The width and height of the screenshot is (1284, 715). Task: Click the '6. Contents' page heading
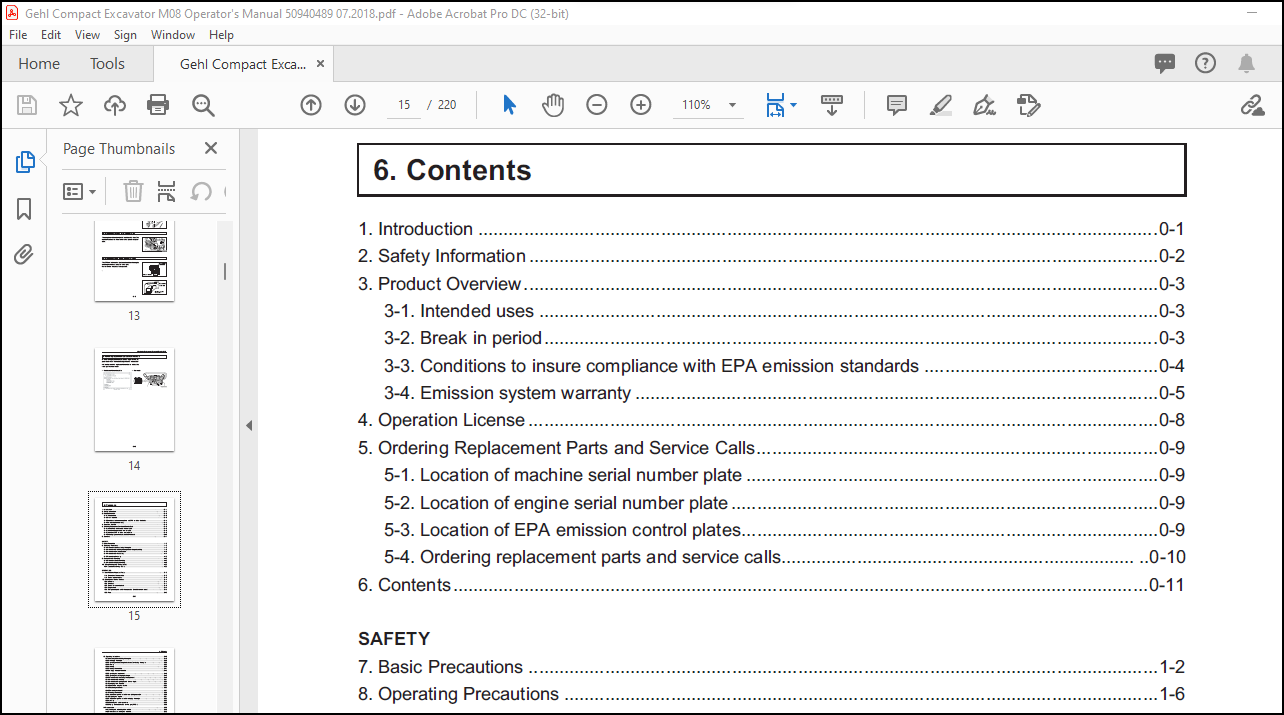click(452, 170)
